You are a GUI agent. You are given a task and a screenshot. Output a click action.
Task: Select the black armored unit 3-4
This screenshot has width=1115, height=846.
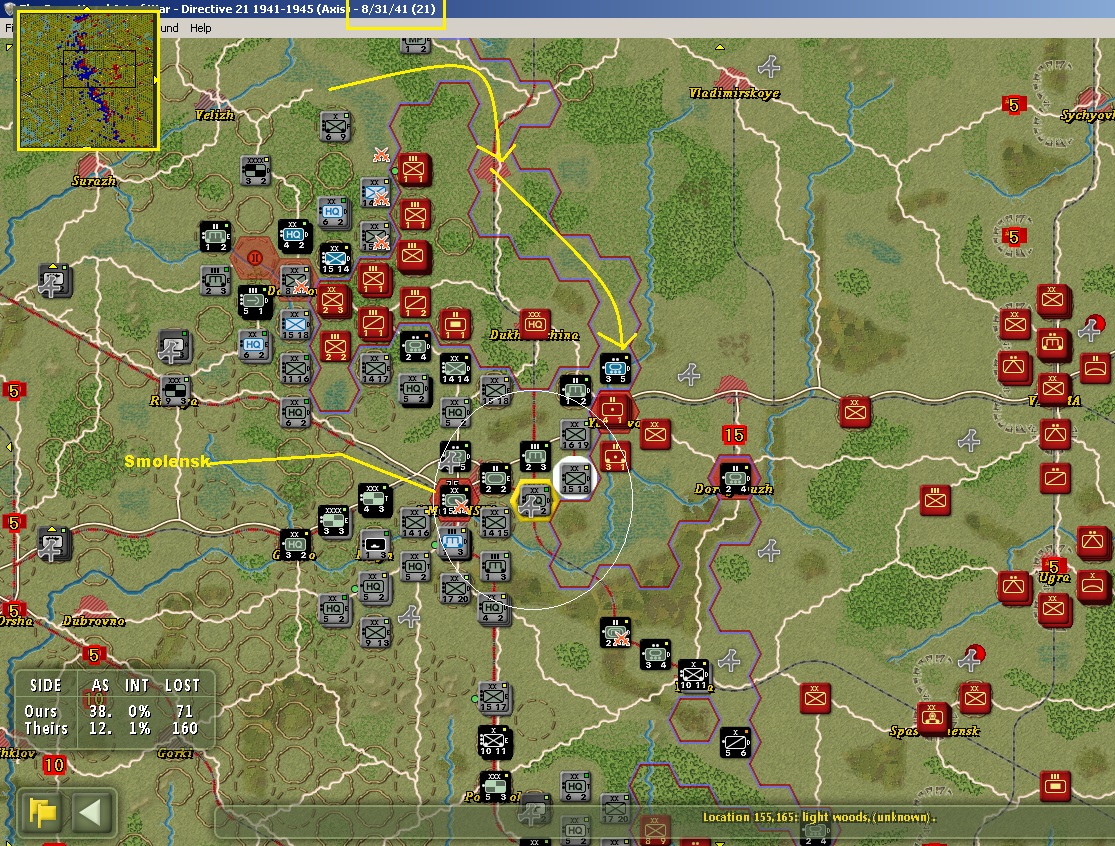pos(655,655)
